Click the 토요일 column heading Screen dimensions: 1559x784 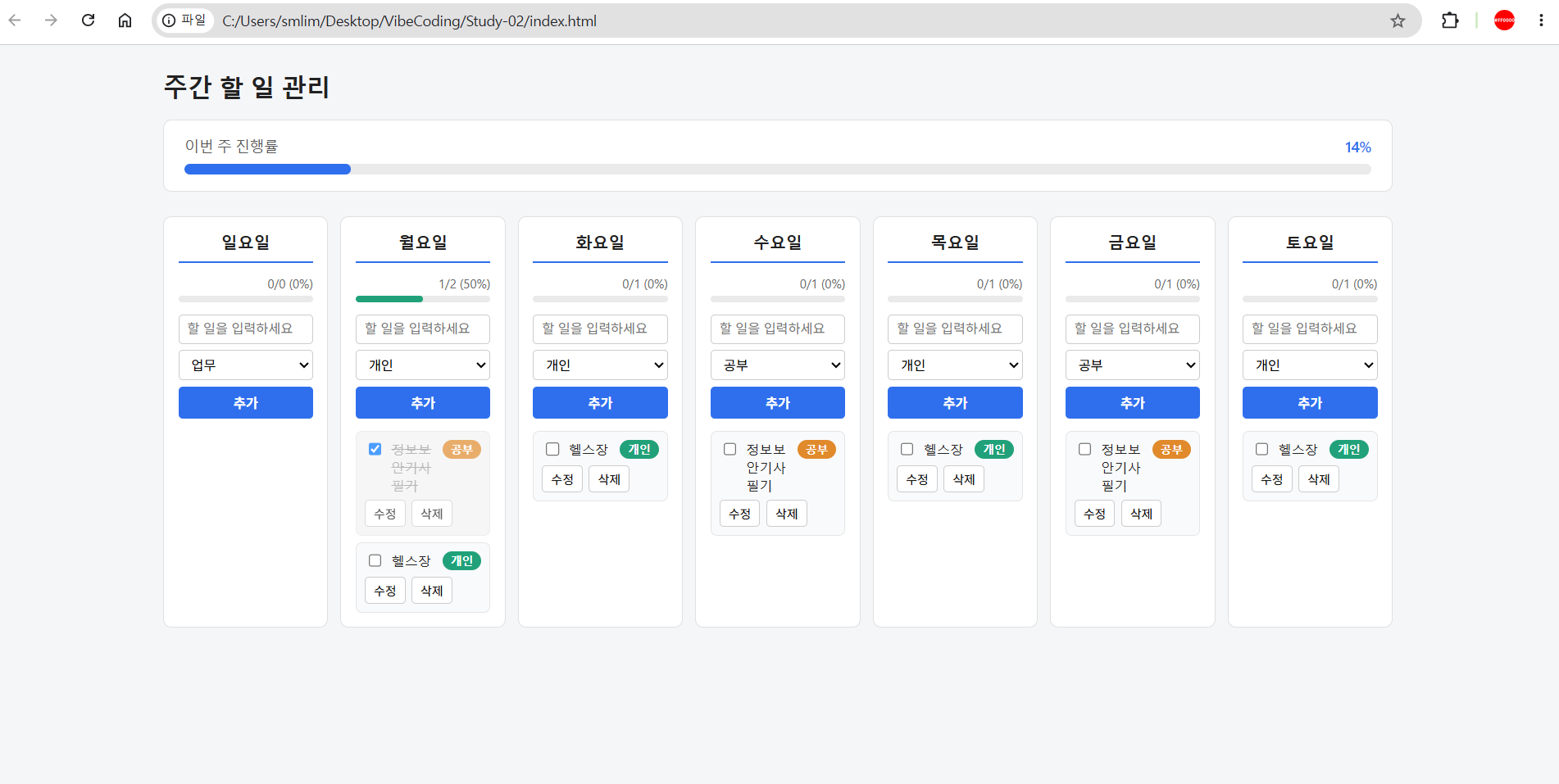click(1310, 242)
